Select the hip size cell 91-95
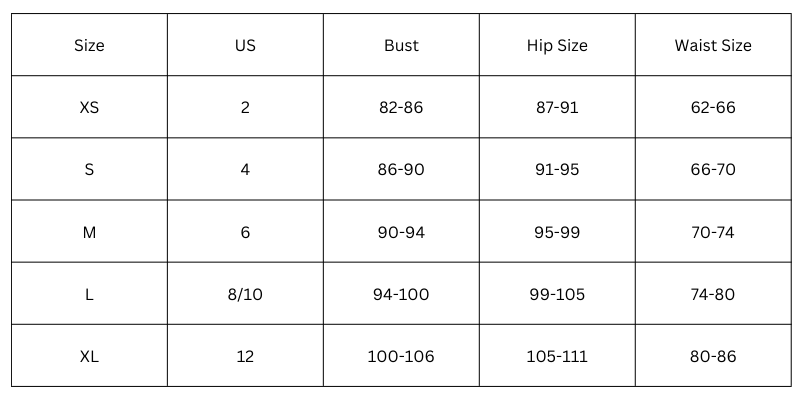The image size is (800, 400). click(557, 169)
